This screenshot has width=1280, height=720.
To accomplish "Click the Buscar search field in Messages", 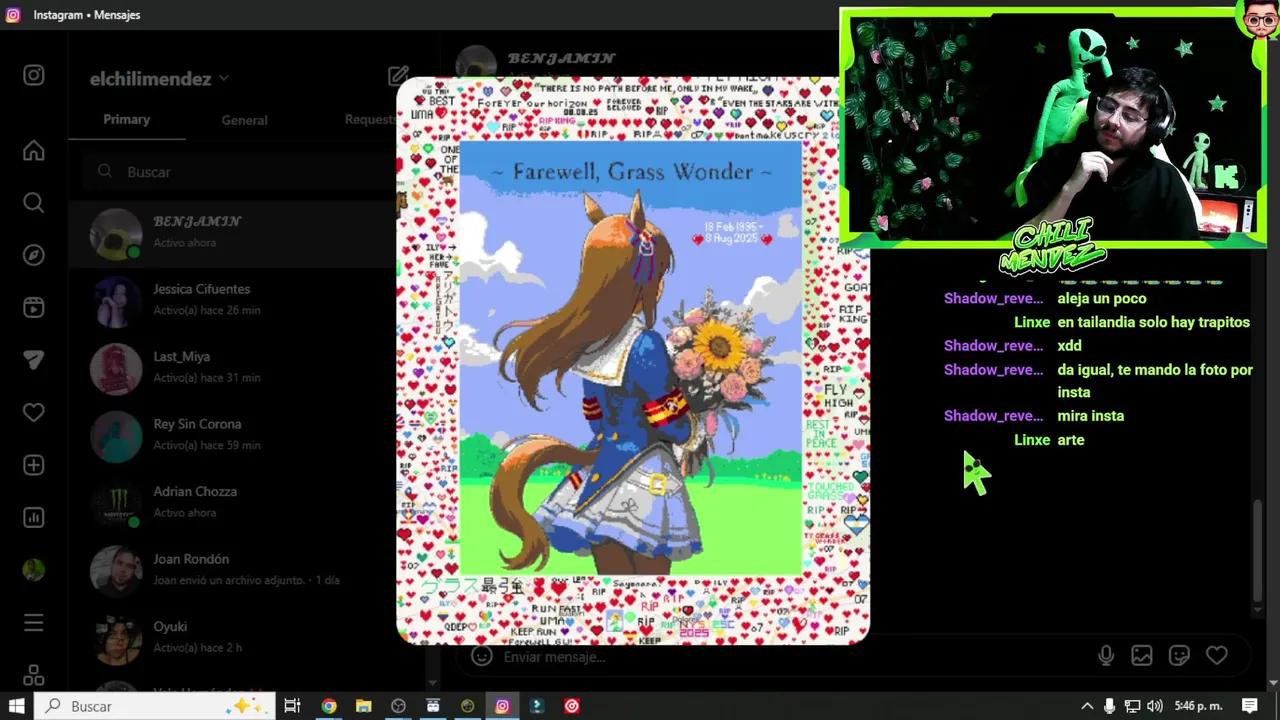I will point(240,172).
